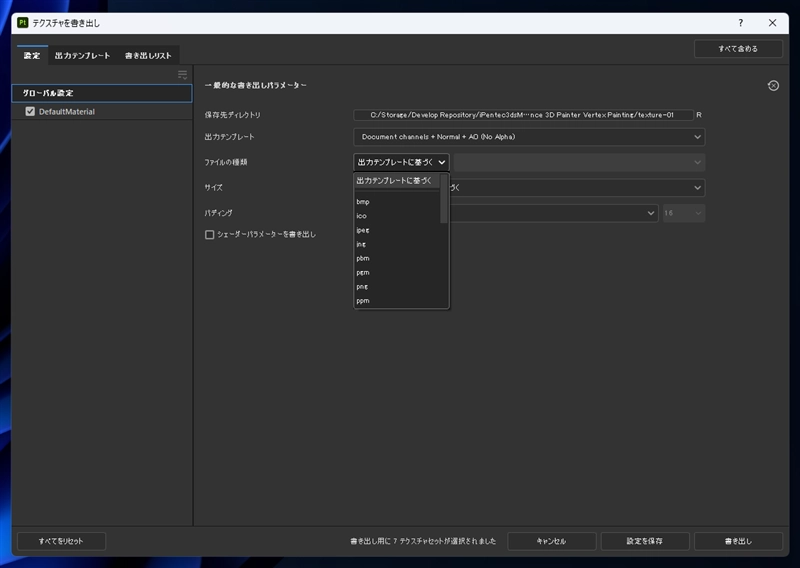The width and height of the screenshot is (800, 568).
Task: Collapse the ファイルの種類 dropdown
Action: (401, 162)
